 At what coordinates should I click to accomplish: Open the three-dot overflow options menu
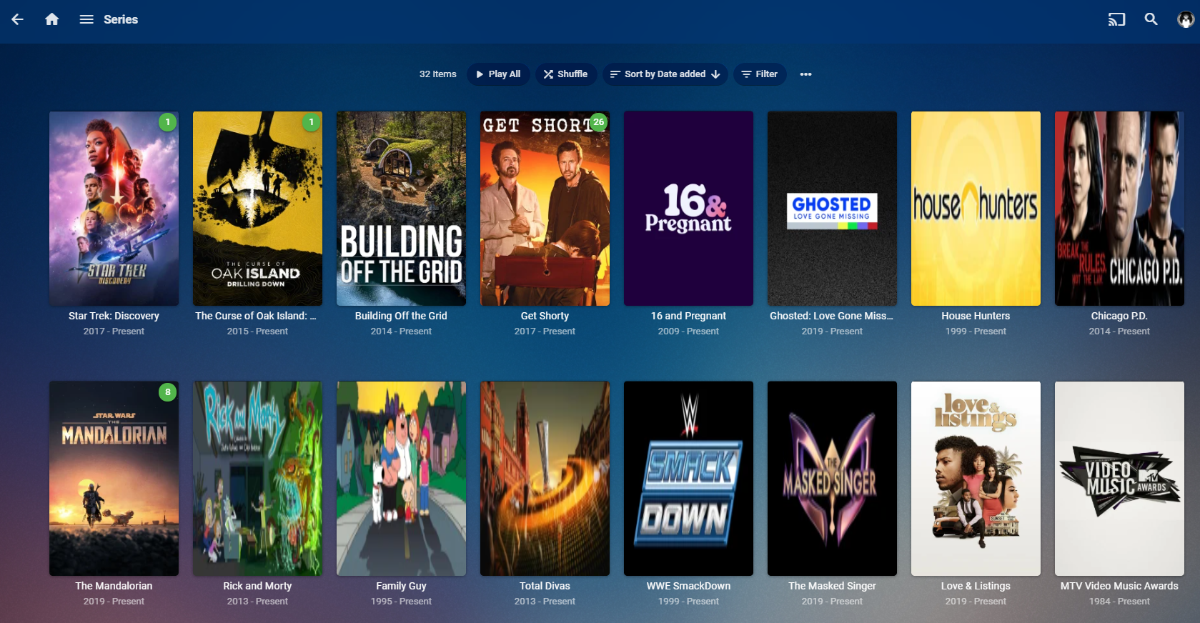806,73
